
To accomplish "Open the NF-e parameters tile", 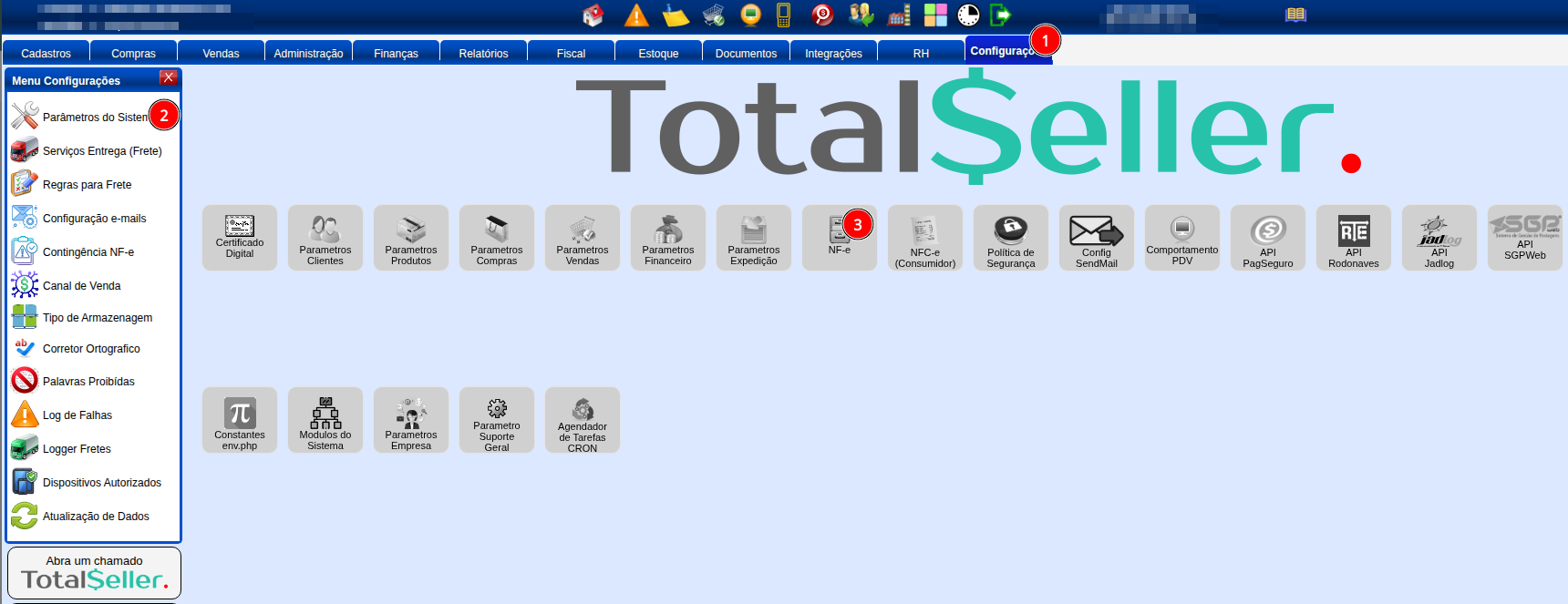I will (840, 238).
